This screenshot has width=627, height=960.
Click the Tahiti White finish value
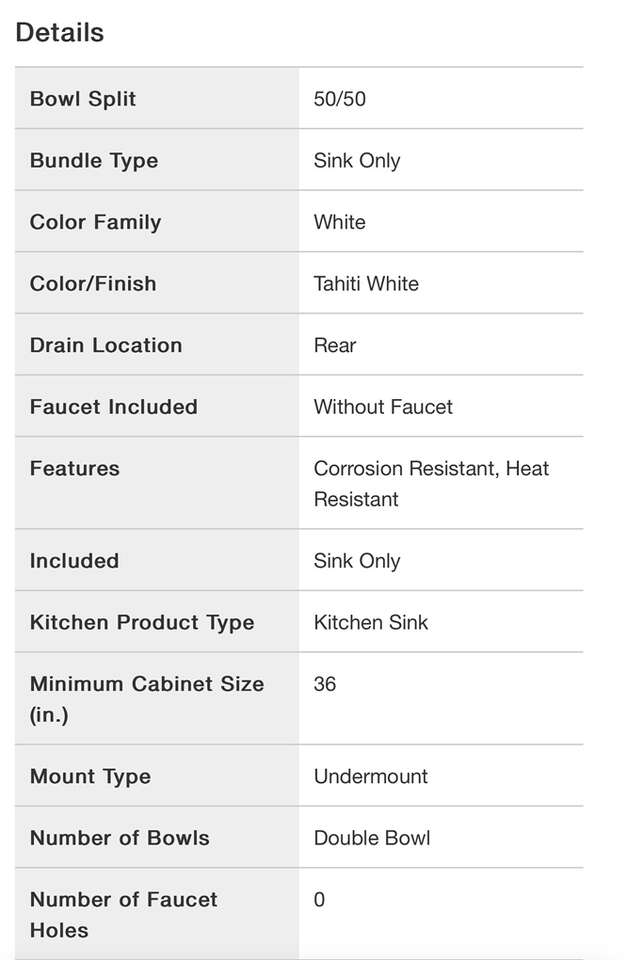pos(366,284)
